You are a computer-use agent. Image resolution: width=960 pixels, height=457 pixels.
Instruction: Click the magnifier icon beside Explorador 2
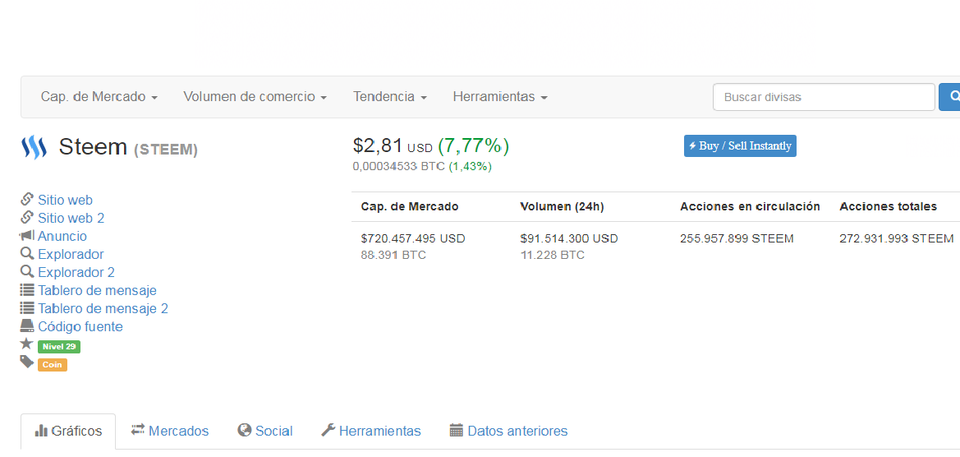26,271
